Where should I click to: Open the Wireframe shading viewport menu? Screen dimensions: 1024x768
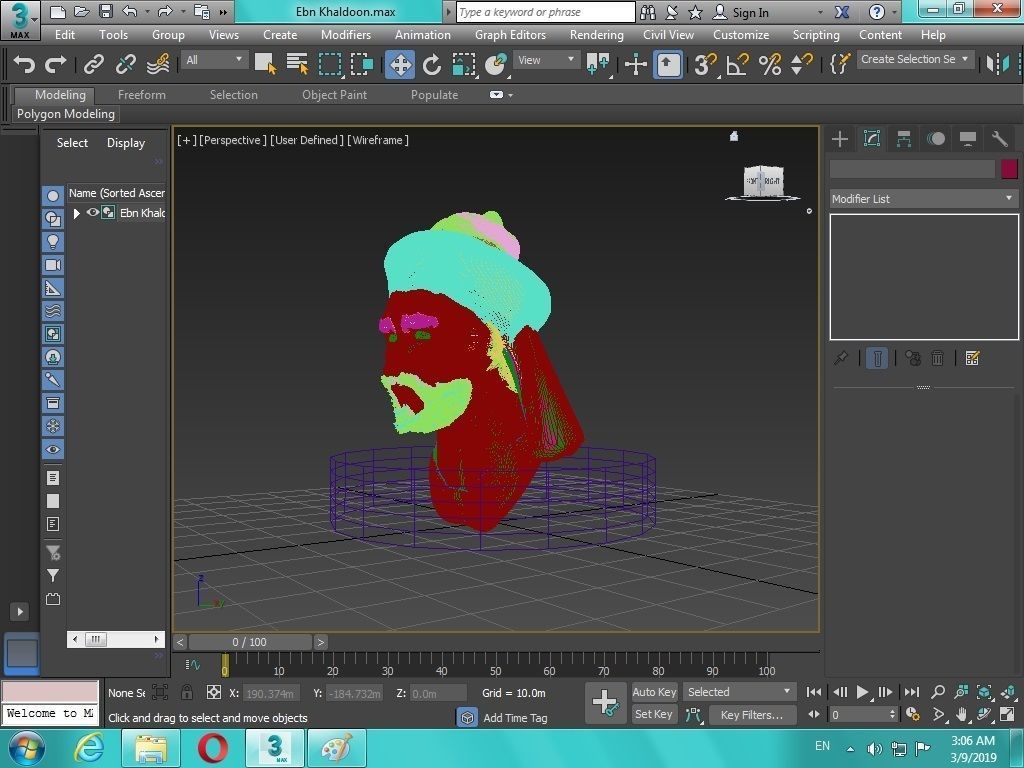[378, 140]
